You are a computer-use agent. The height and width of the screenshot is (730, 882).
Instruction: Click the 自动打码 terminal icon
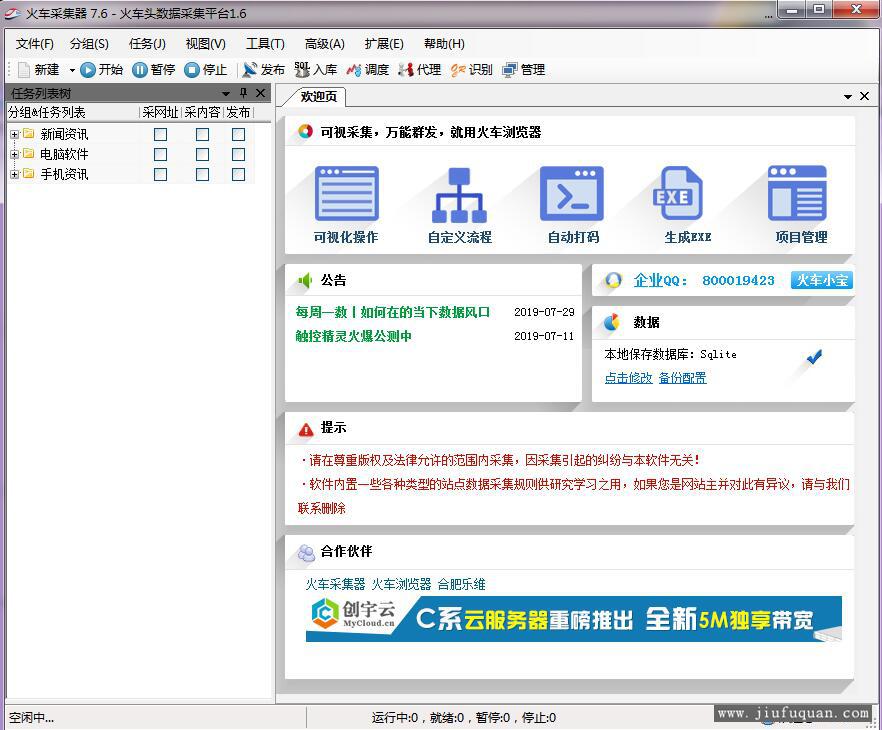click(572, 193)
